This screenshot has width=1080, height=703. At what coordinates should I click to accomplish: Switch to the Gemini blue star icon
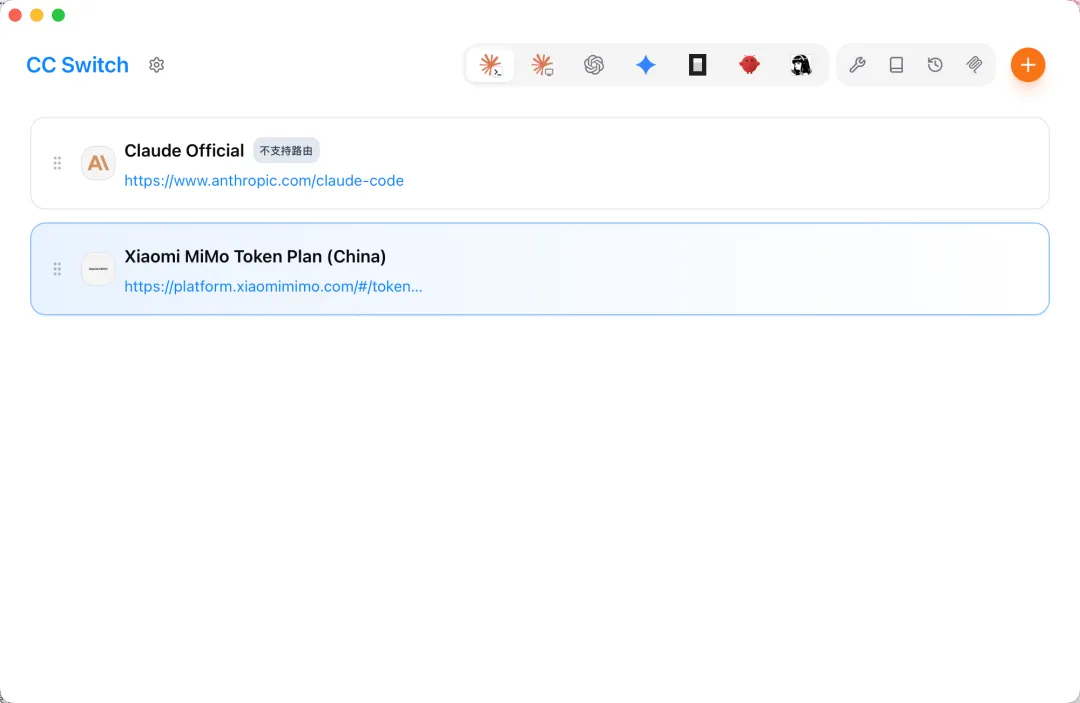[x=645, y=65]
